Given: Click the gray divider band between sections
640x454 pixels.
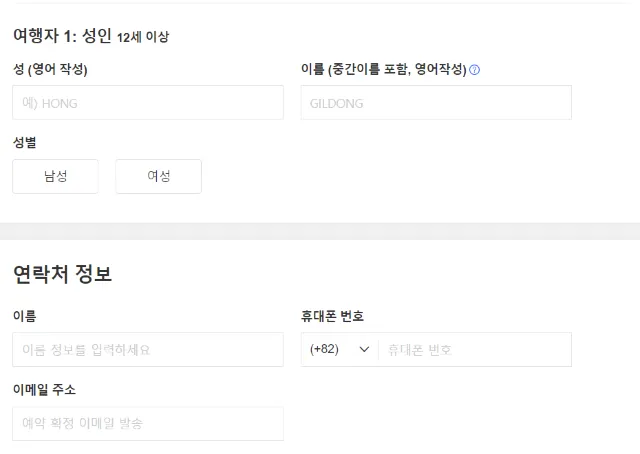Looking at the screenshot, I should 320,230.
